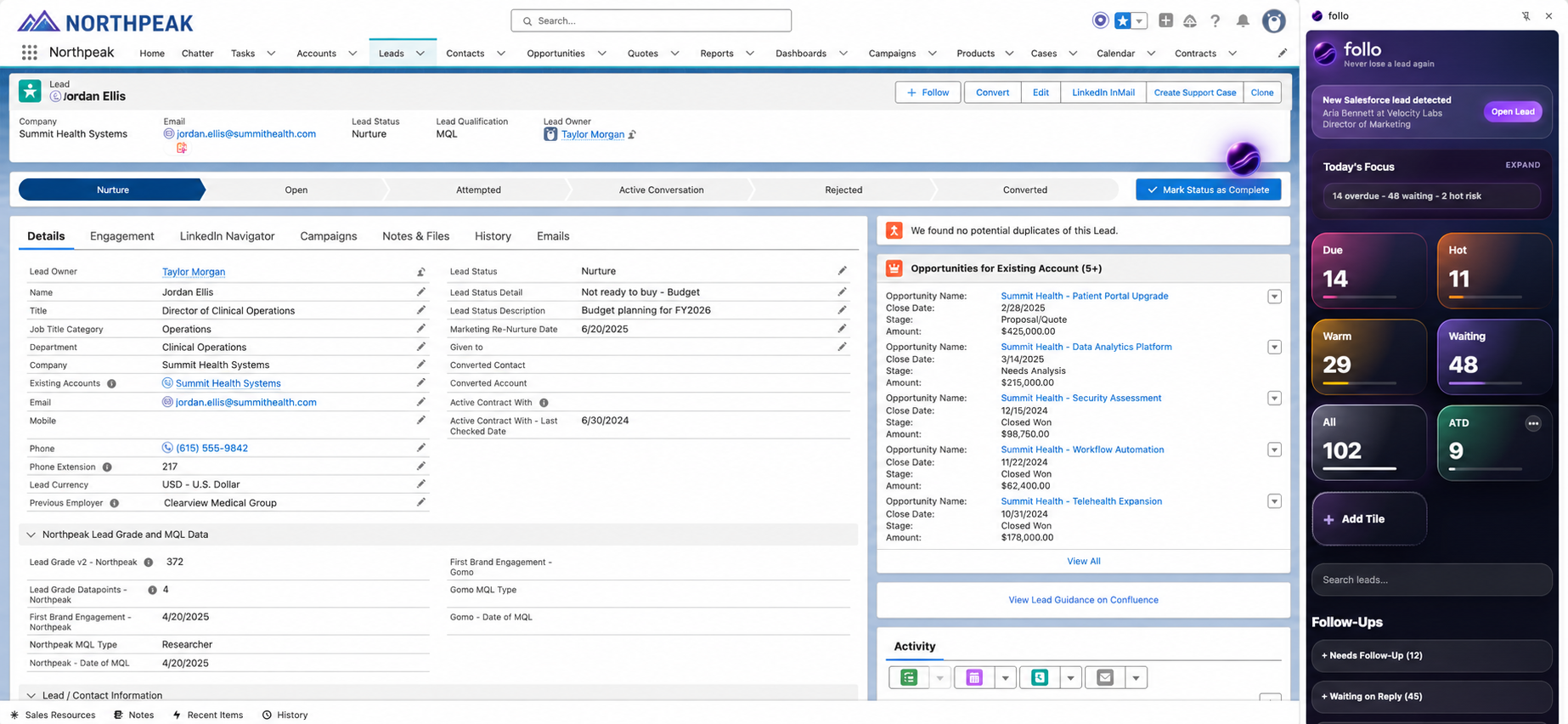Click the sticker icon below the header email
This screenshot has width=1568, height=724.
tap(181, 148)
